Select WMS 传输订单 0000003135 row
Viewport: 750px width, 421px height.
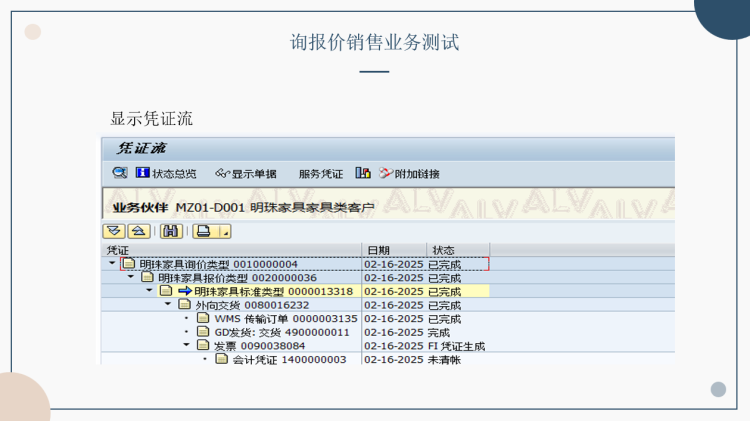pos(296,319)
